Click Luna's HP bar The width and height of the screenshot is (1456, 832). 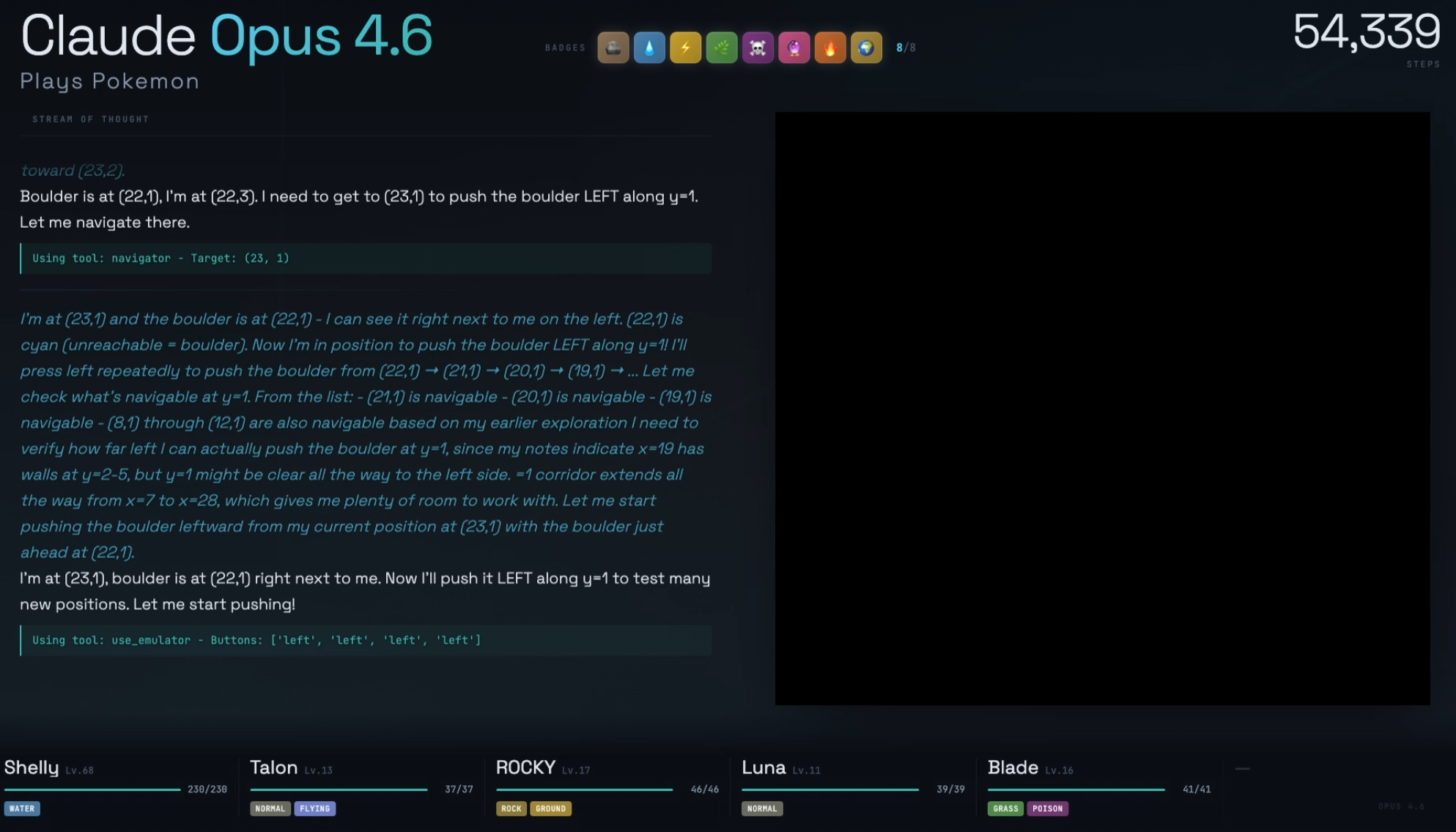coord(829,790)
